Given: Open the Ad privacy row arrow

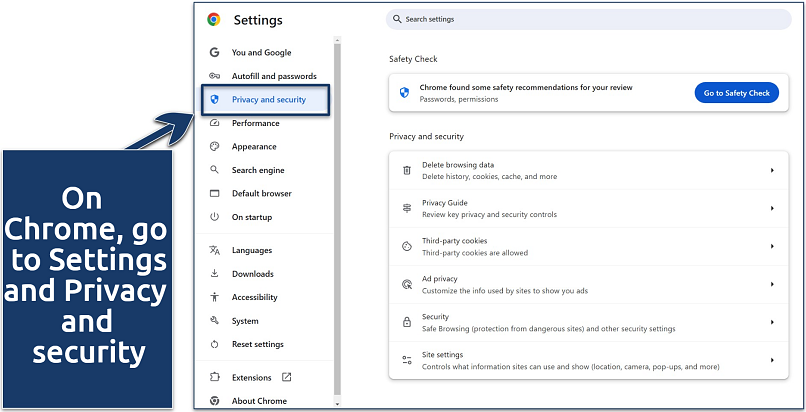Looking at the screenshot, I should coord(772,284).
